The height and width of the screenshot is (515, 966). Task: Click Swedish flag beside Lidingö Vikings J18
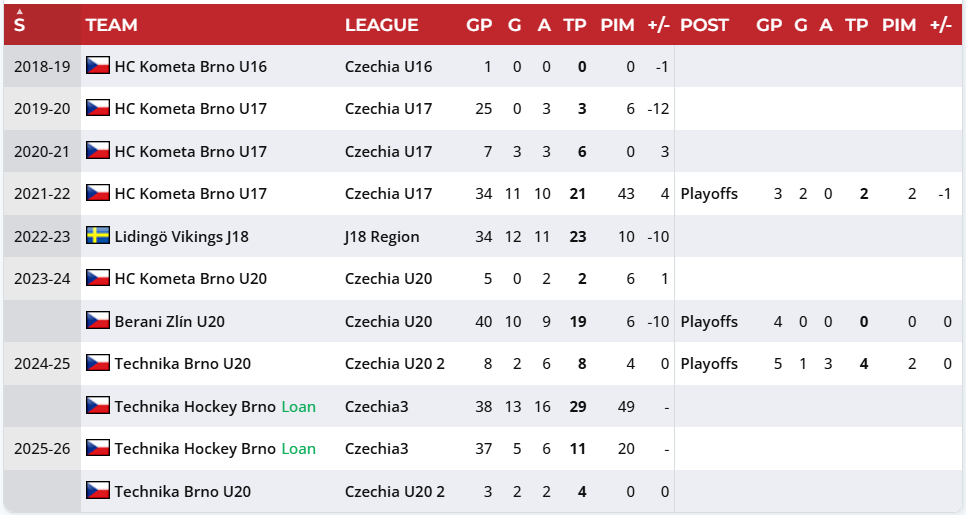(98, 235)
